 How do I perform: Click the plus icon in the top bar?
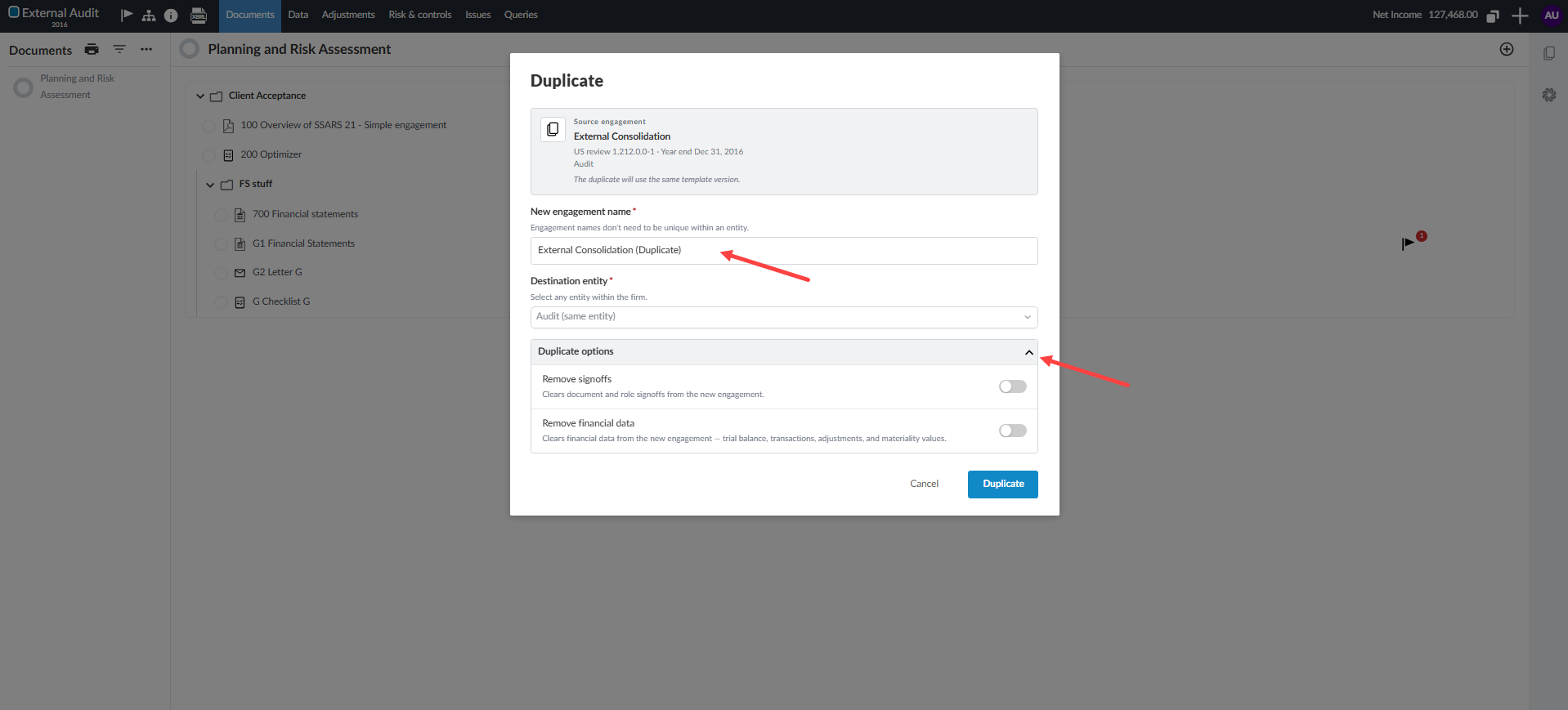click(1520, 16)
